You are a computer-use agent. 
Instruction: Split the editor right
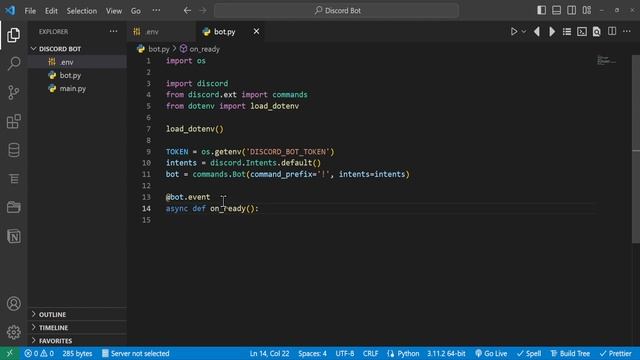(612, 31)
